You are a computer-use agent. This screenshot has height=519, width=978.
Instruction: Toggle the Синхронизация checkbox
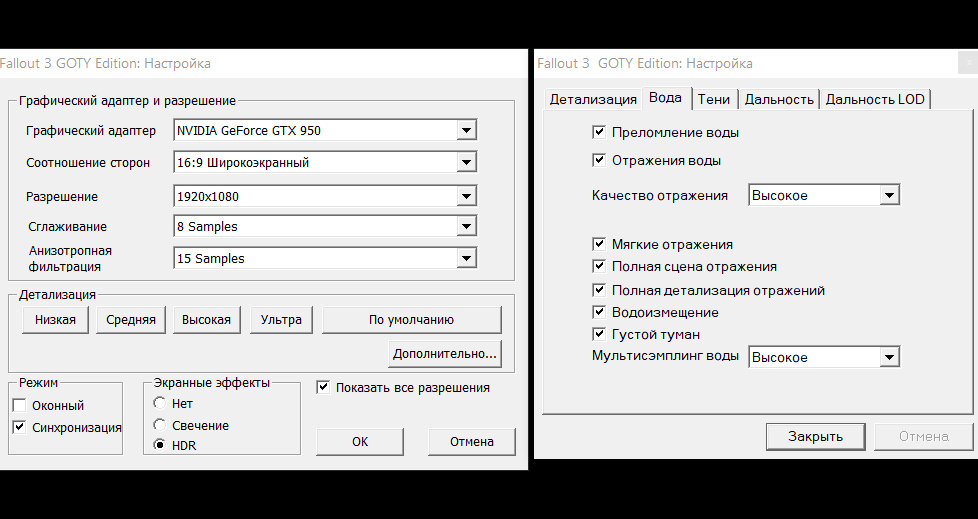(19, 427)
